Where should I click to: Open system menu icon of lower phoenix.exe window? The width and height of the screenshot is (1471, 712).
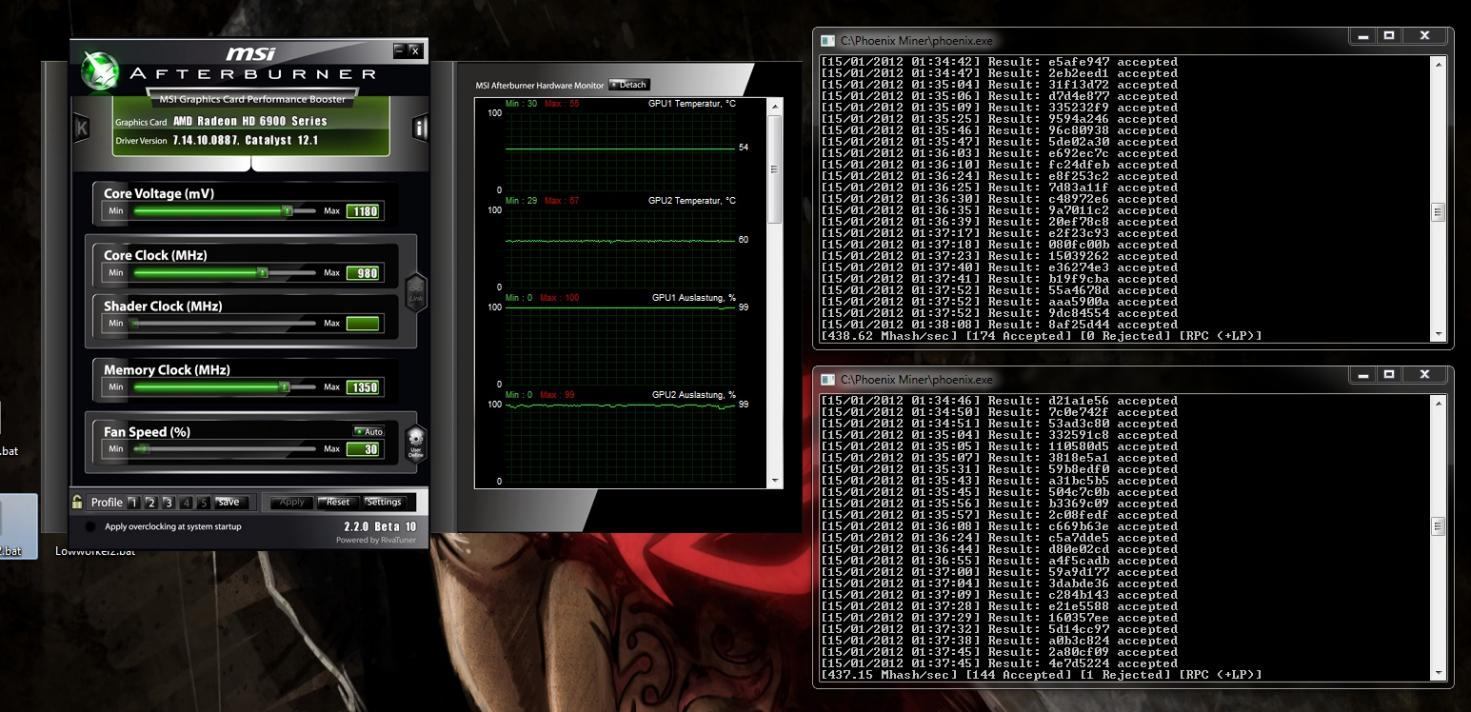[827, 380]
